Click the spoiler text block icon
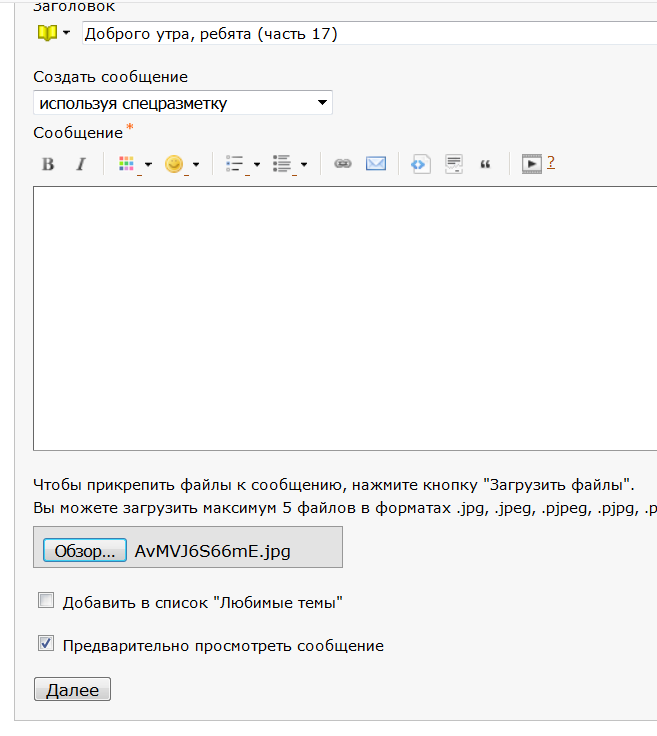Image resolution: width=657 pixels, height=736 pixels. click(454, 164)
